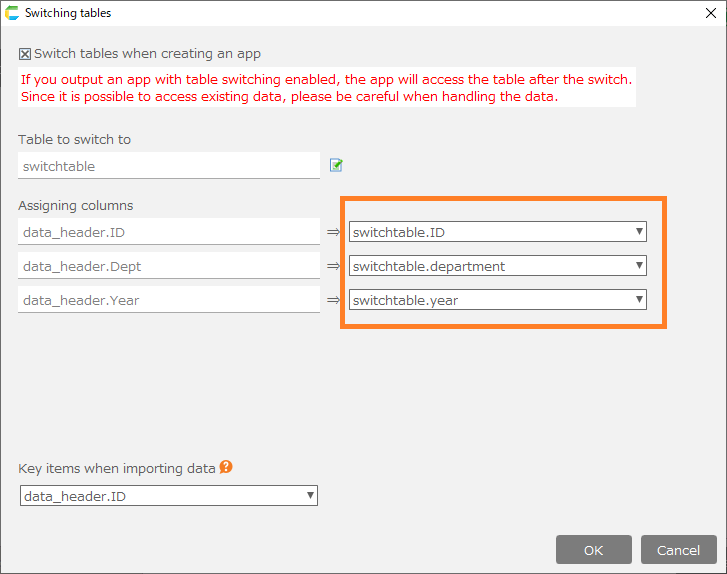Select the data_header.Year source column field
The image size is (727, 574).
pos(168,300)
